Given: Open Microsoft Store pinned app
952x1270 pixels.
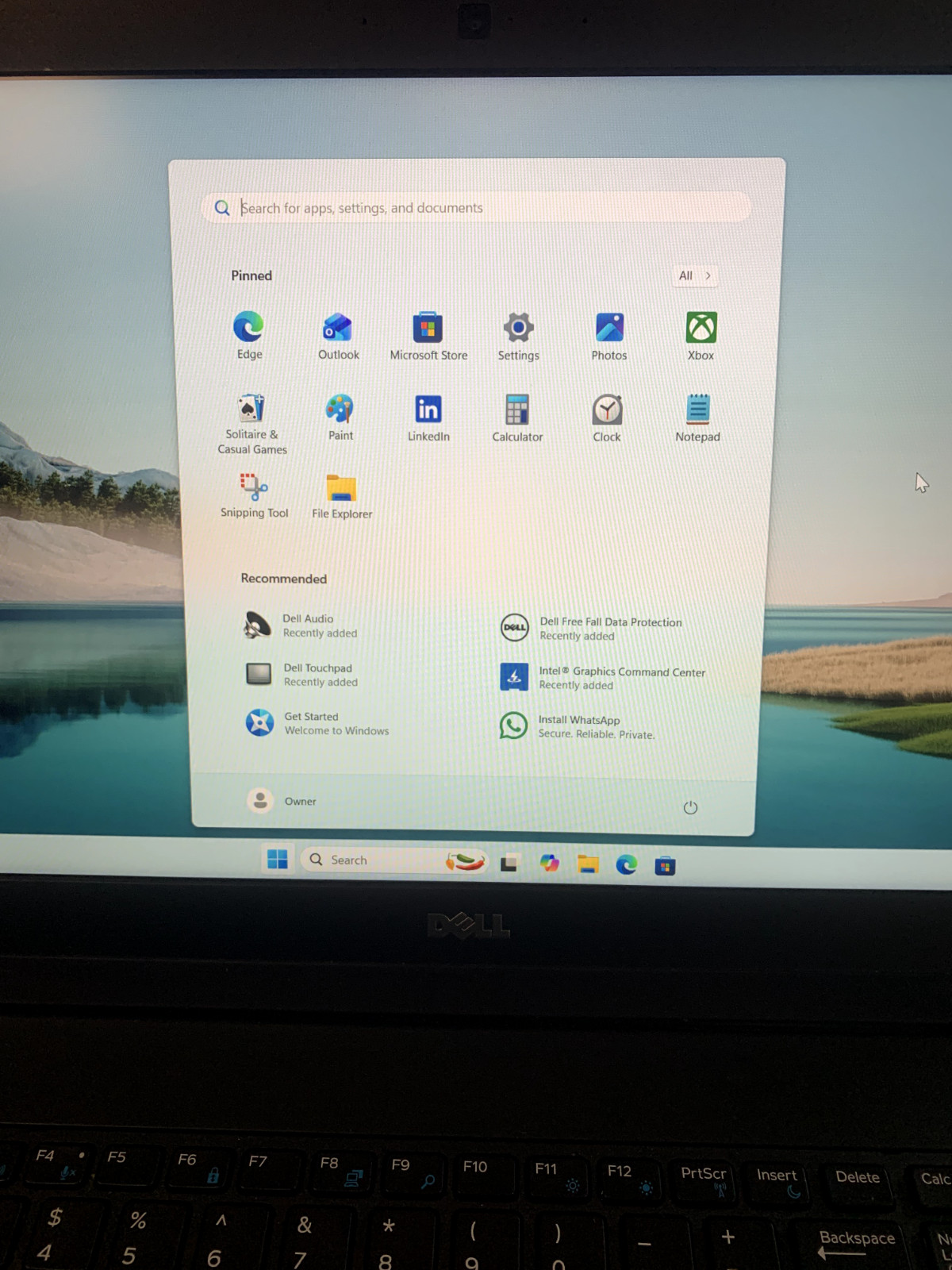Looking at the screenshot, I should pos(428,337).
